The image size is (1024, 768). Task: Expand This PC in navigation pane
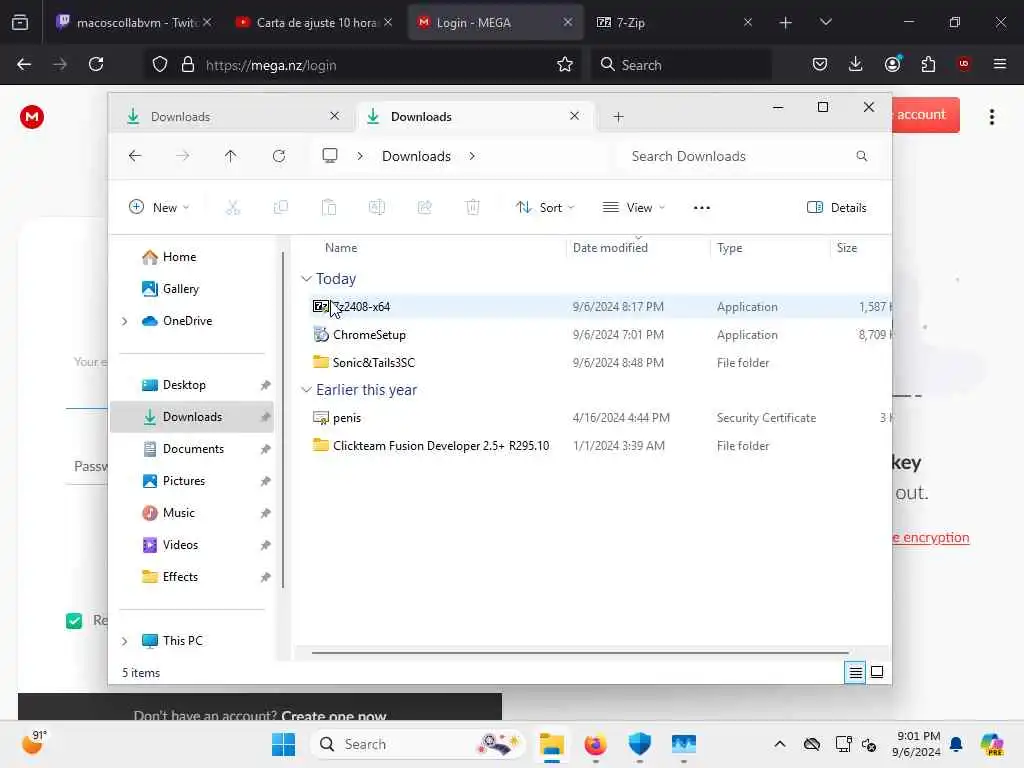pyautogui.click(x=124, y=641)
